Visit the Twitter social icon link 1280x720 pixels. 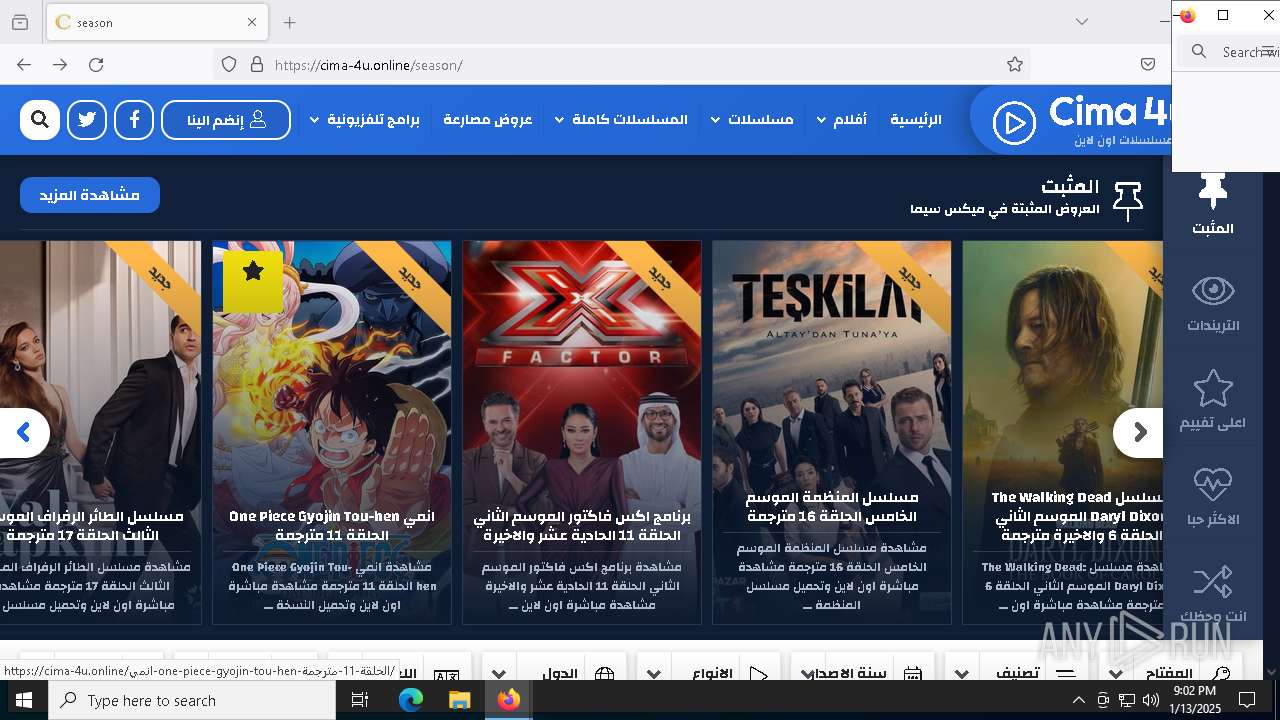(x=87, y=120)
